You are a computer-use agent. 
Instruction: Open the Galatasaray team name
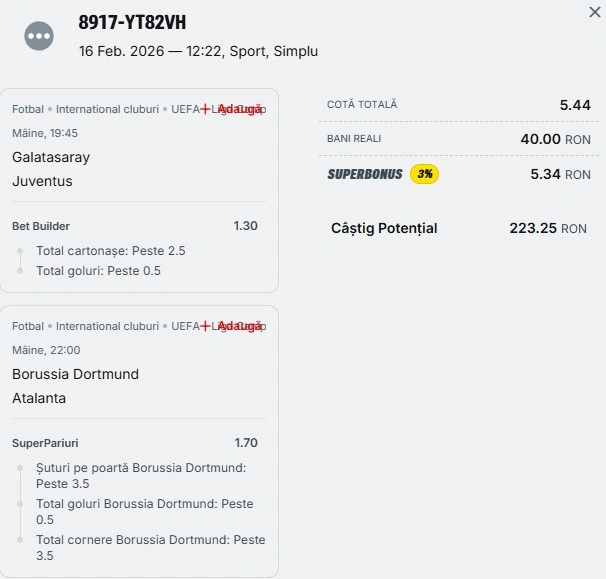(x=51, y=157)
